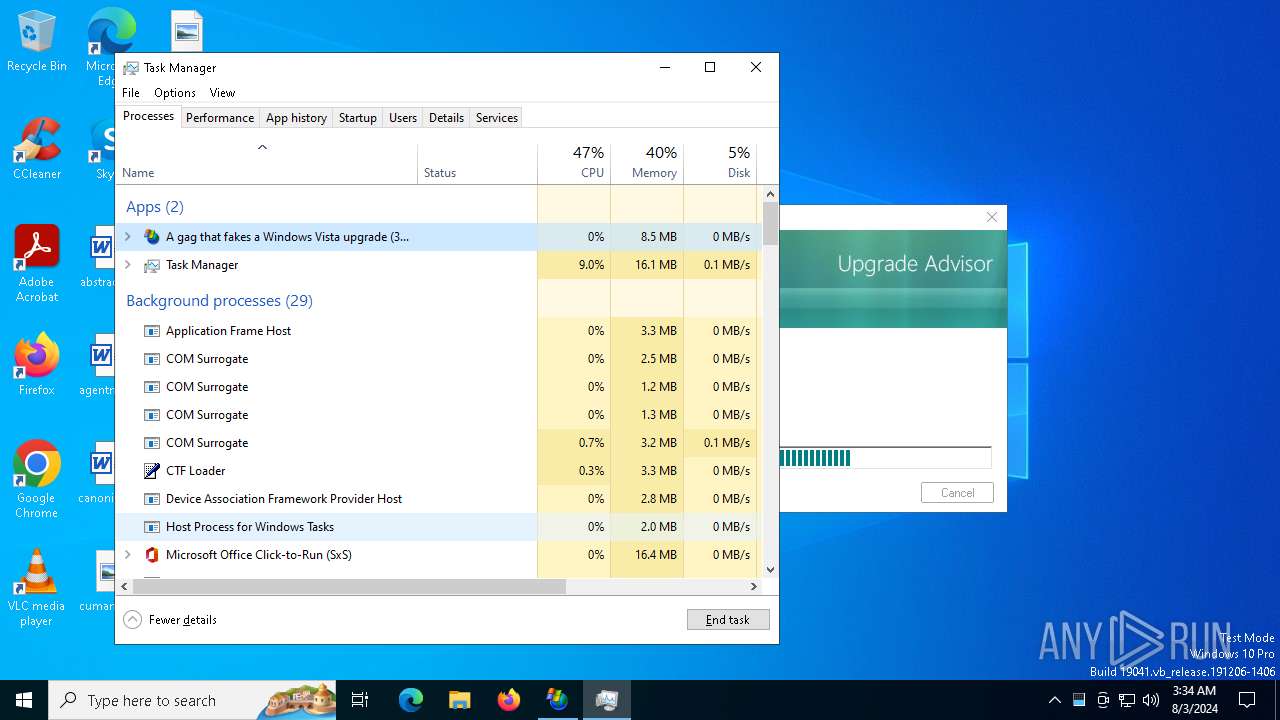
Task: Sort processes by the Disk column
Action: 720,164
